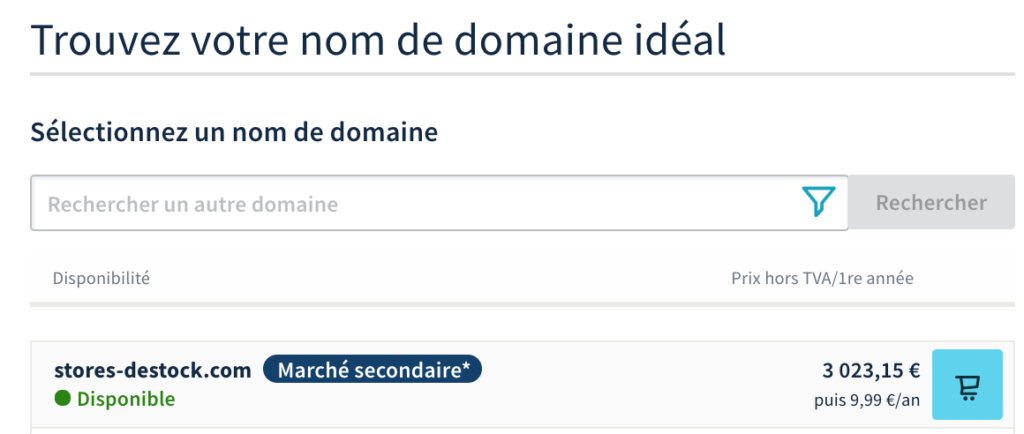The width and height of the screenshot is (1024, 434).
Task: Click the 'Trouvez votre nom de domaine idéal' title
Action: (x=379, y=42)
